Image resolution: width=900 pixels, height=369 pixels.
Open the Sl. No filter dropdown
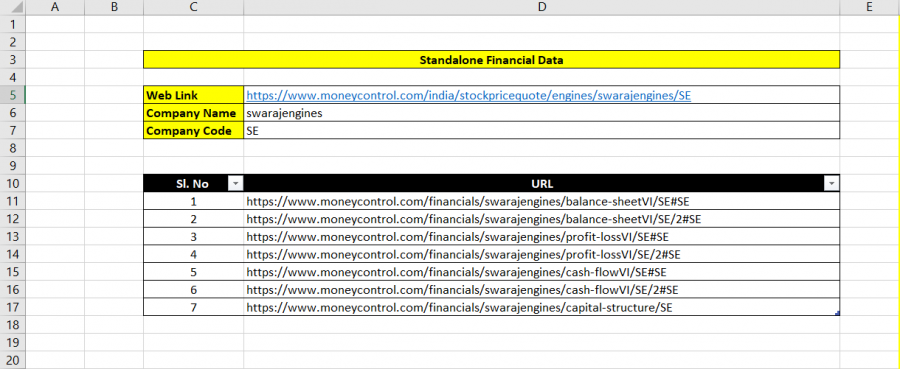(235, 184)
